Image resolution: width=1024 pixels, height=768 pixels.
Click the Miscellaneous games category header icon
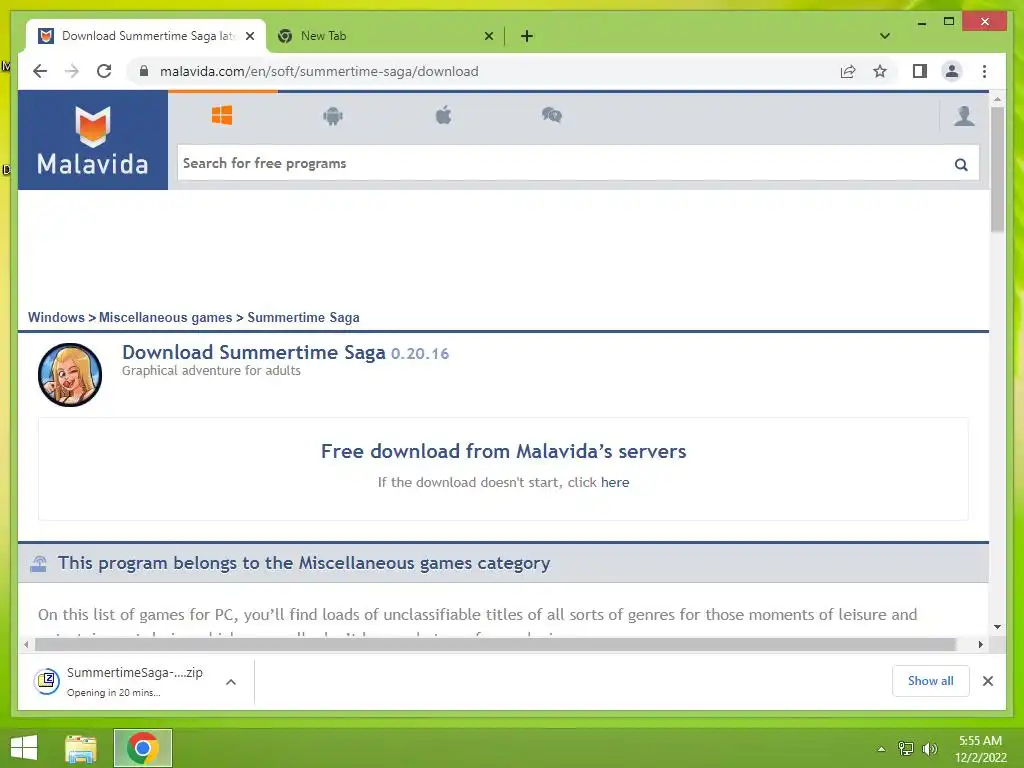point(39,563)
